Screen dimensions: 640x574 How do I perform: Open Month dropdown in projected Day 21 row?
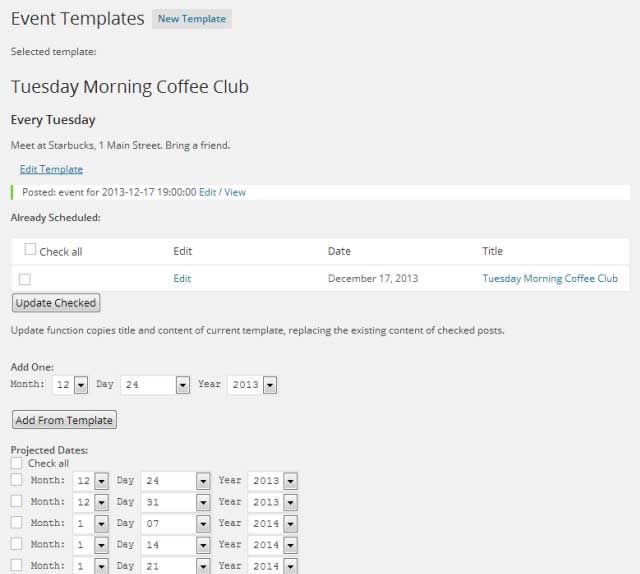coord(91,566)
